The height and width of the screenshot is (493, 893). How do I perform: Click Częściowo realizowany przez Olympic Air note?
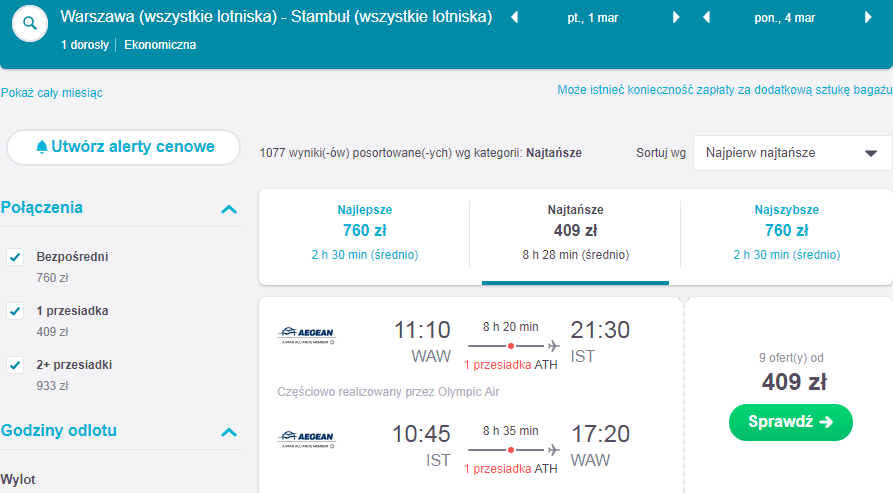(388, 392)
